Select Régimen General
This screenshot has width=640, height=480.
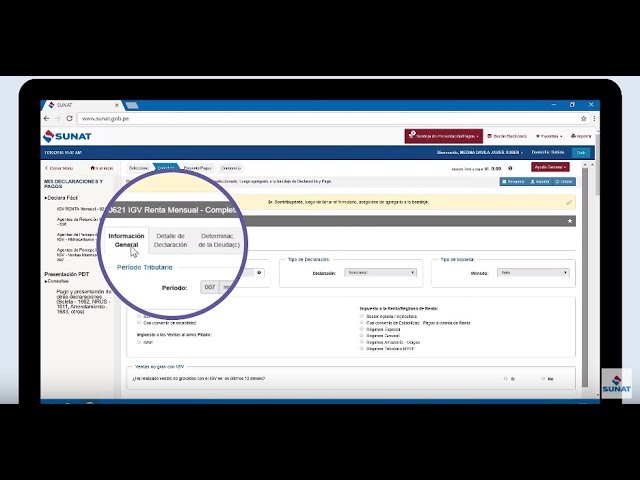[362, 336]
